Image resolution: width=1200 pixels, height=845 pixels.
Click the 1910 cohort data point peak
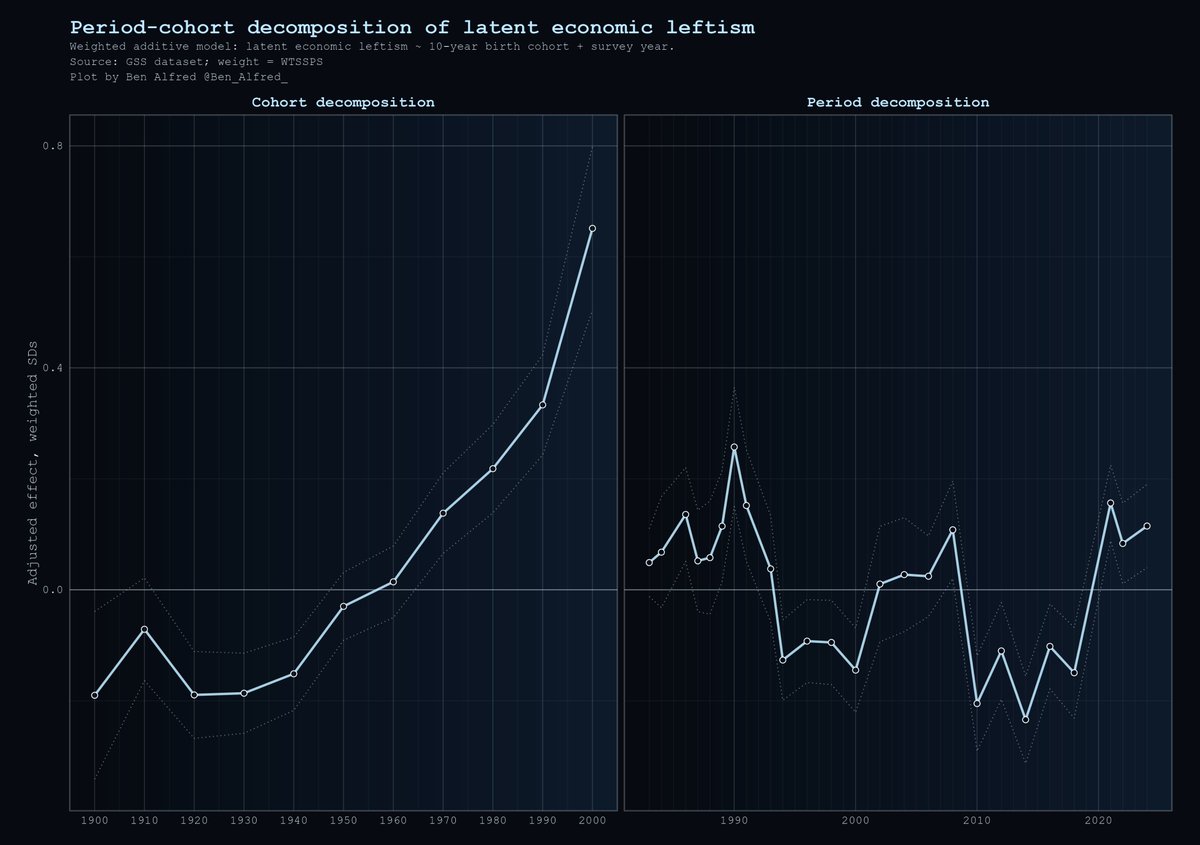click(144, 629)
